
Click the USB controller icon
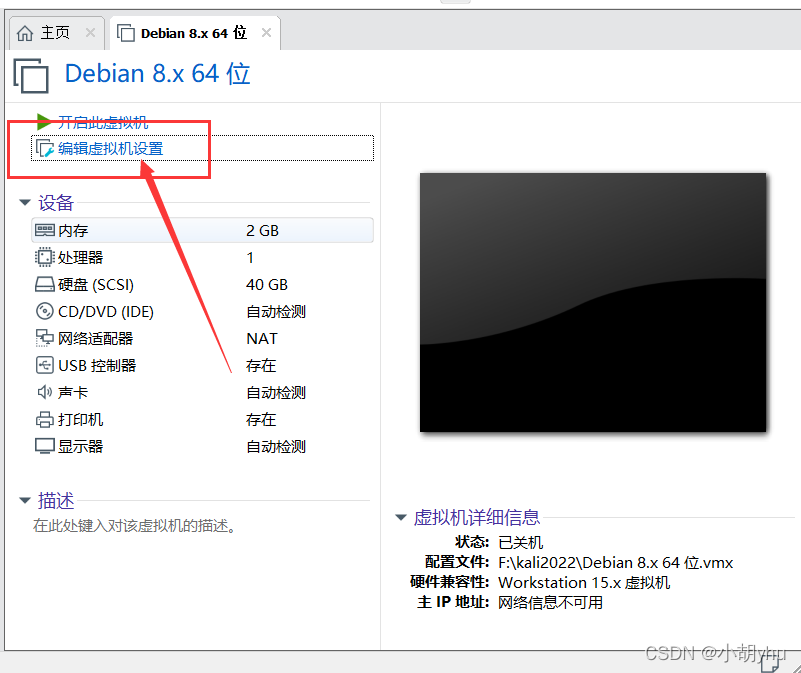[x=44, y=365]
